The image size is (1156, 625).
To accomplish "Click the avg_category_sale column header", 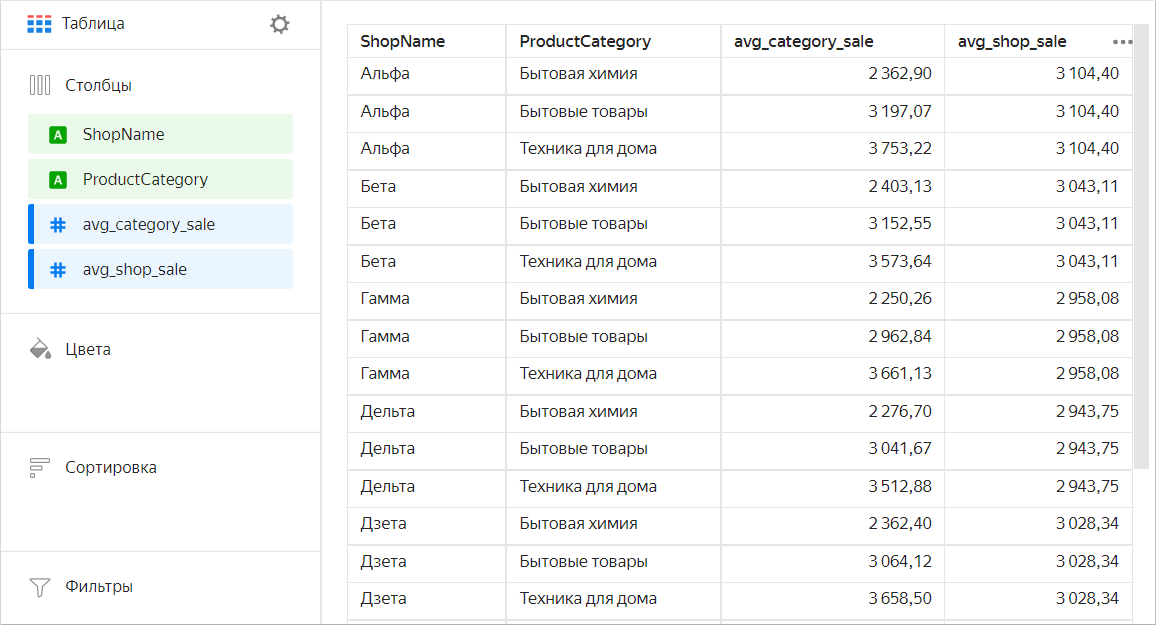I will (x=803, y=42).
